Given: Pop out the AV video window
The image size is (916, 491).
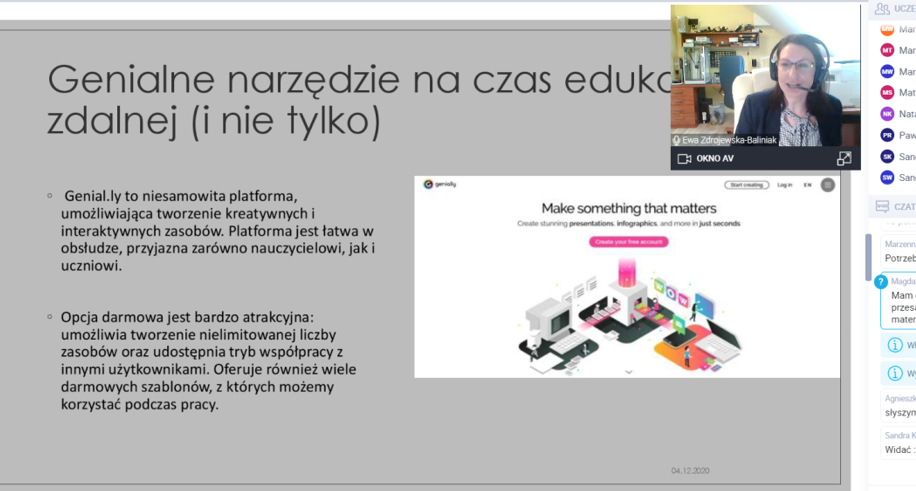Looking at the screenshot, I should (x=844, y=159).
